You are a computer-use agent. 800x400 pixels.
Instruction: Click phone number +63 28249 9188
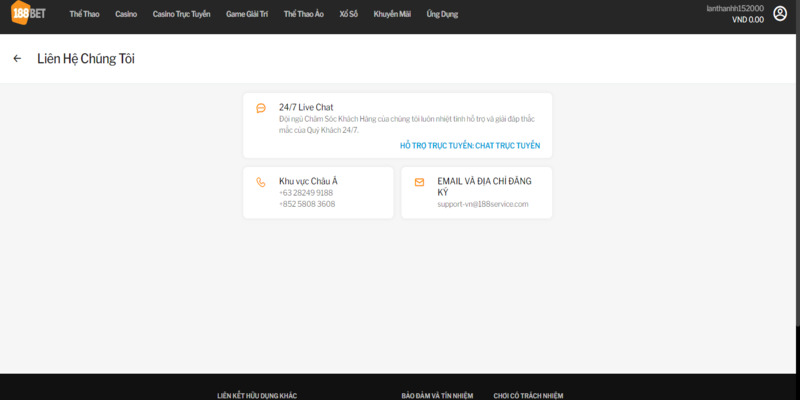[306, 192]
